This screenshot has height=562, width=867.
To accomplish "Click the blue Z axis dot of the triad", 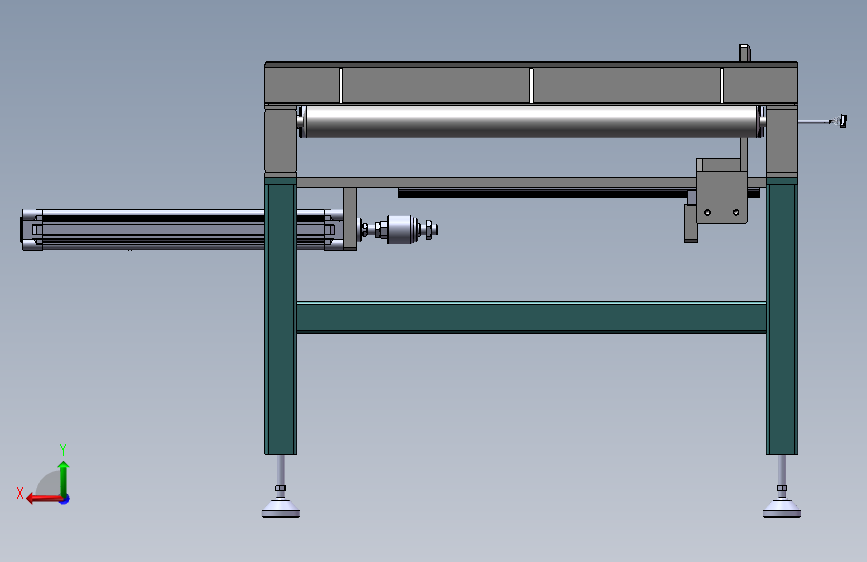I will click(x=65, y=499).
